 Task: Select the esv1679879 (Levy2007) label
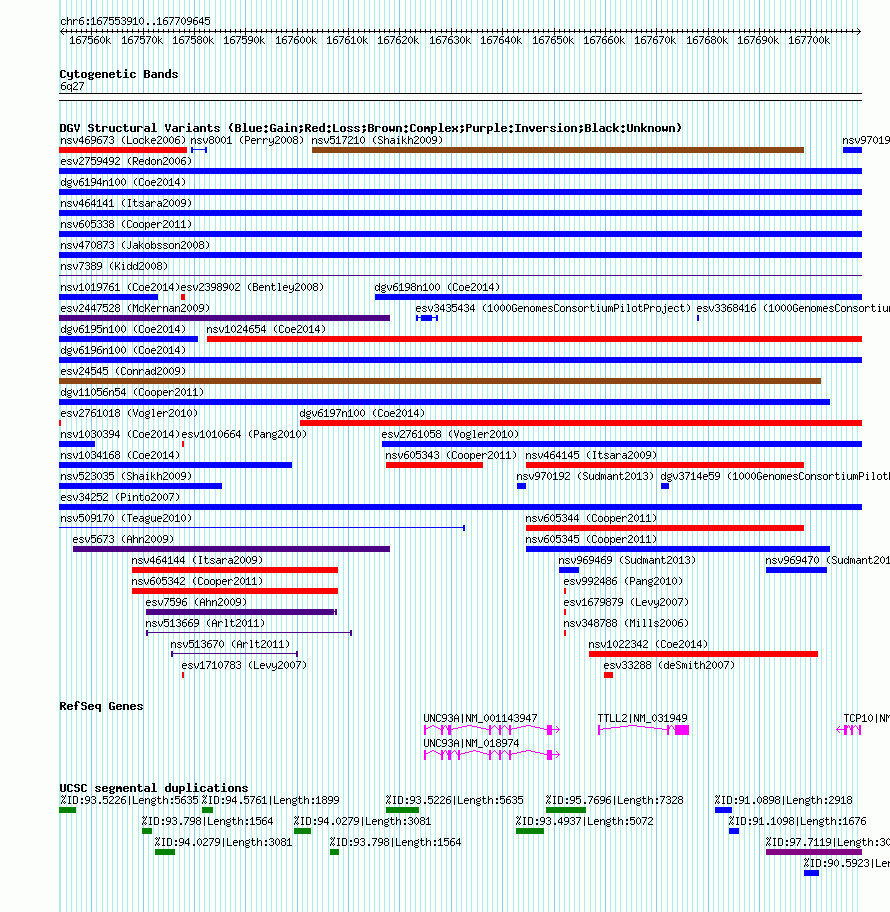(626, 602)
